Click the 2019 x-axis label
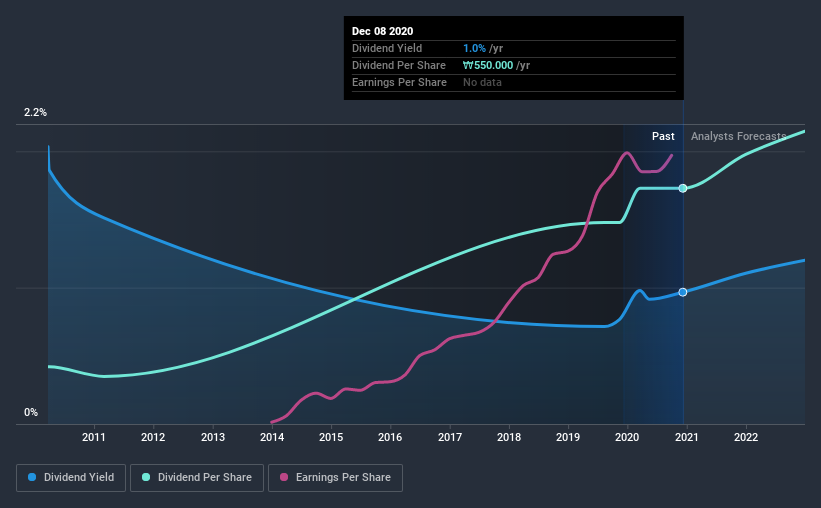 point(568,437)
